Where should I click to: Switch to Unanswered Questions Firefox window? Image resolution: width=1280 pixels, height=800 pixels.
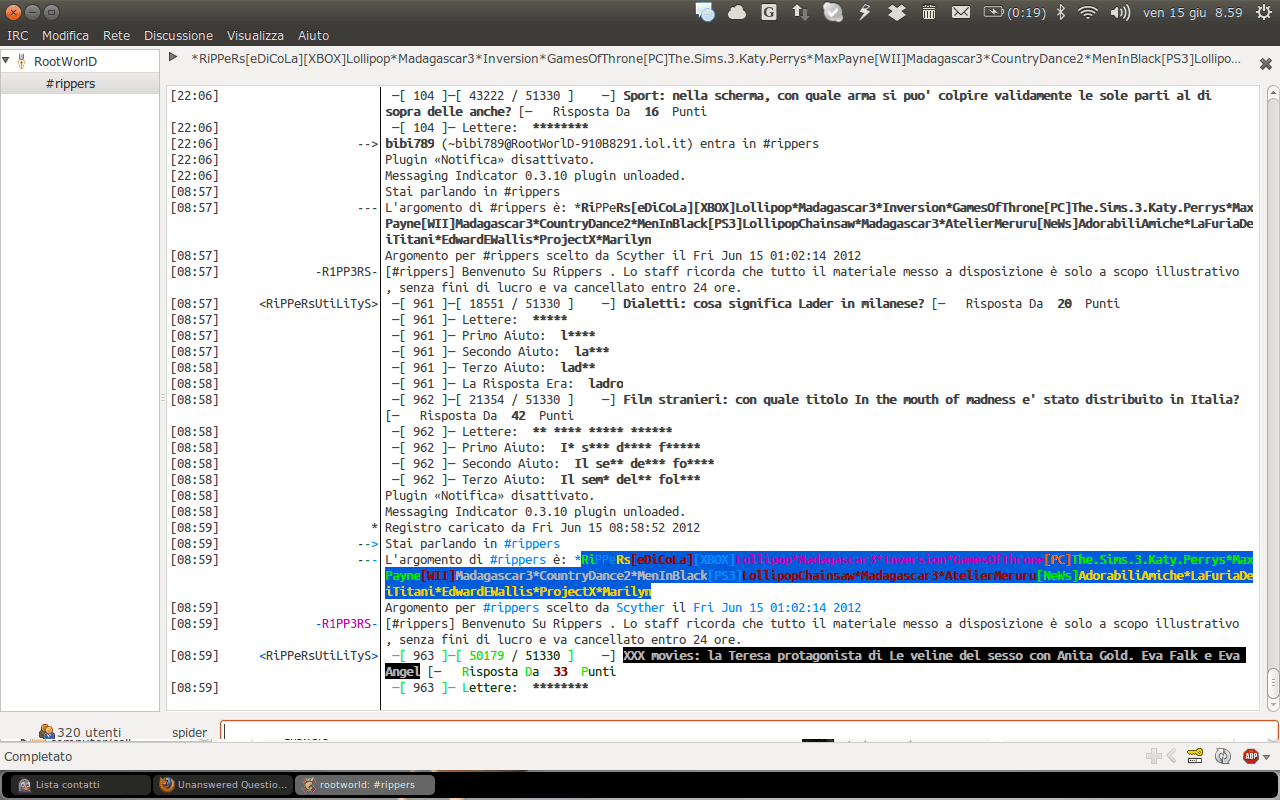[223, 785]
